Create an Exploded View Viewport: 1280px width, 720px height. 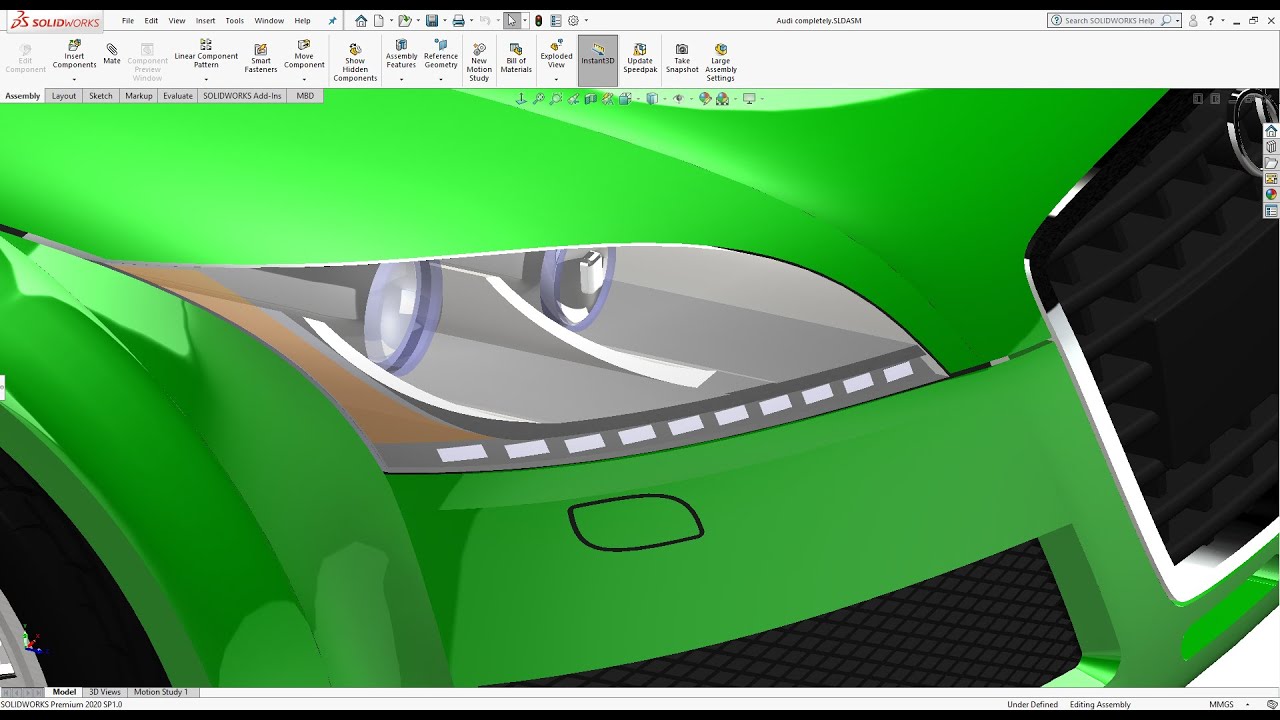click(x=556, y=55)
